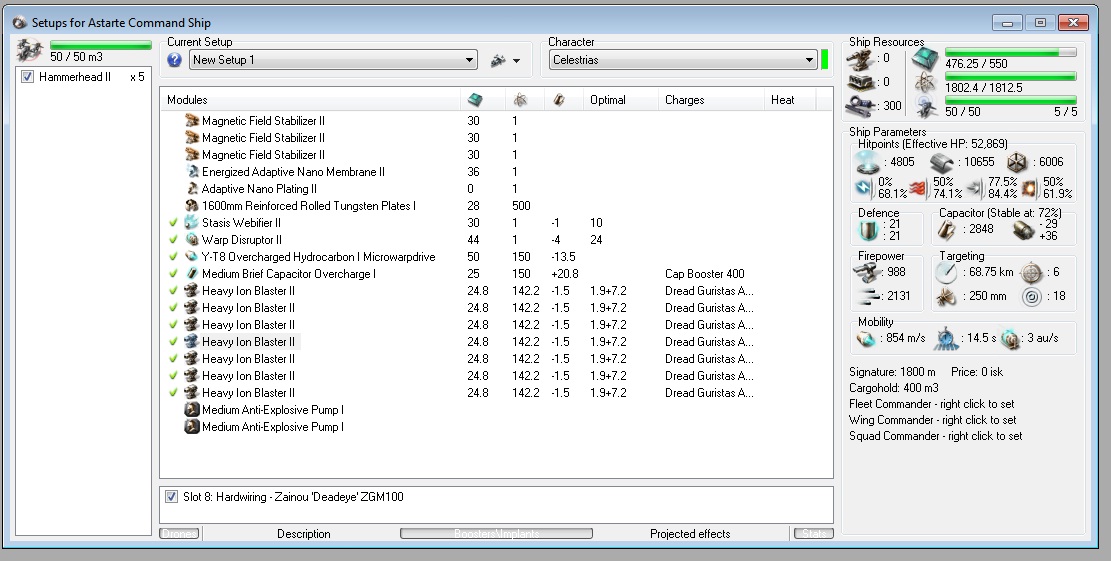Toggle the check on highlighted Heavy Ion Blaster II
Screen dimensions: 1111x561
coord(173,341)
